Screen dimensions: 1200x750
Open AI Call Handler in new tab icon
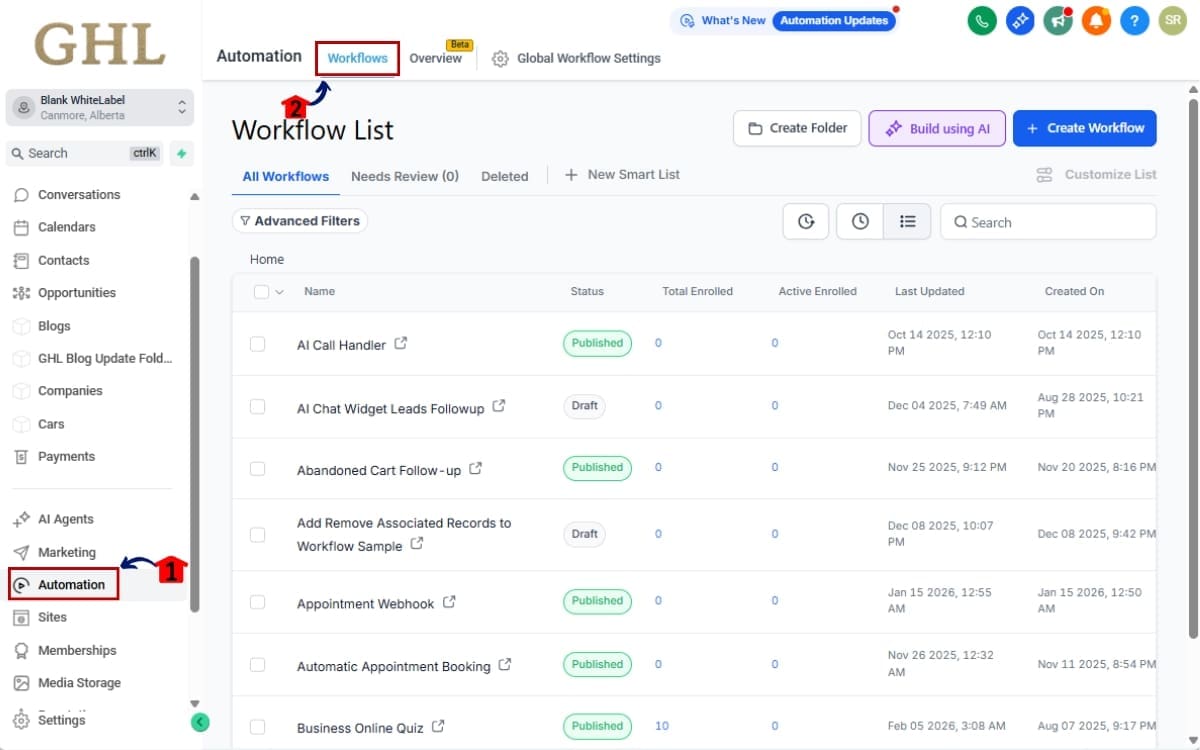click(x=401, y=343)
